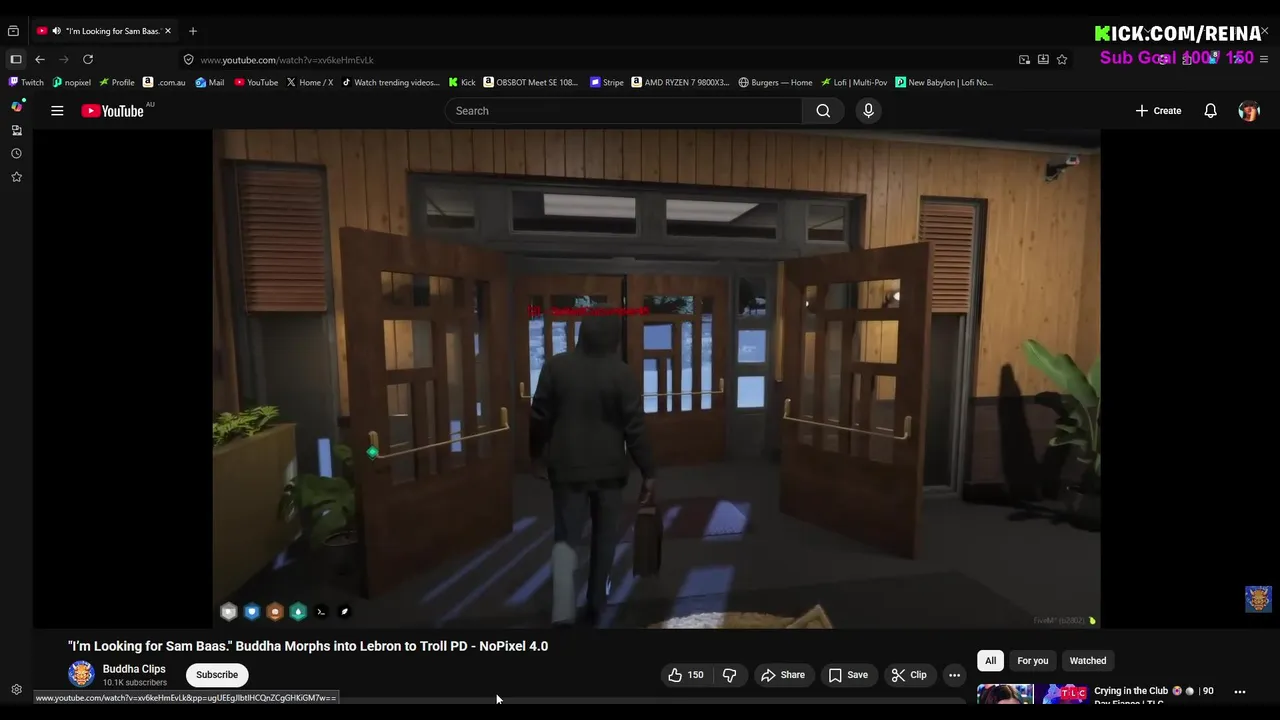
Task: Open a new browser tab
Action: (193, 31)
